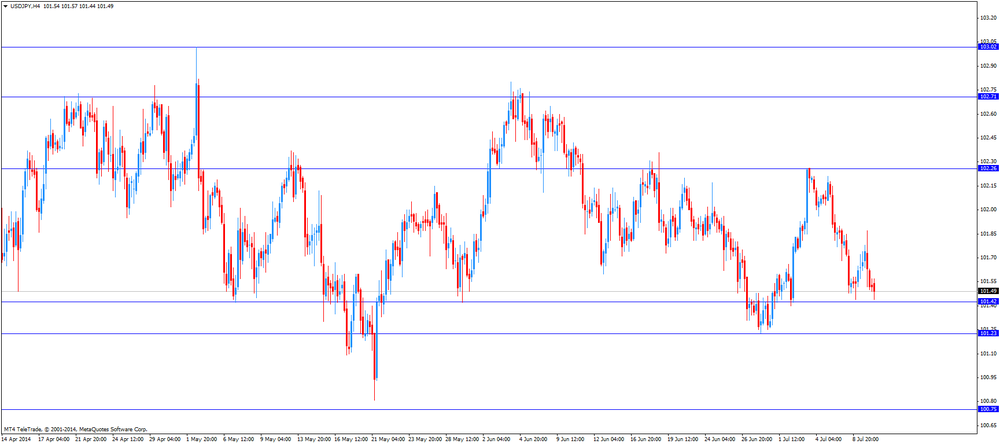1000x444 pixels.
Task: Click the 19 Jun 12:00 time axis label
Action: 684,439
